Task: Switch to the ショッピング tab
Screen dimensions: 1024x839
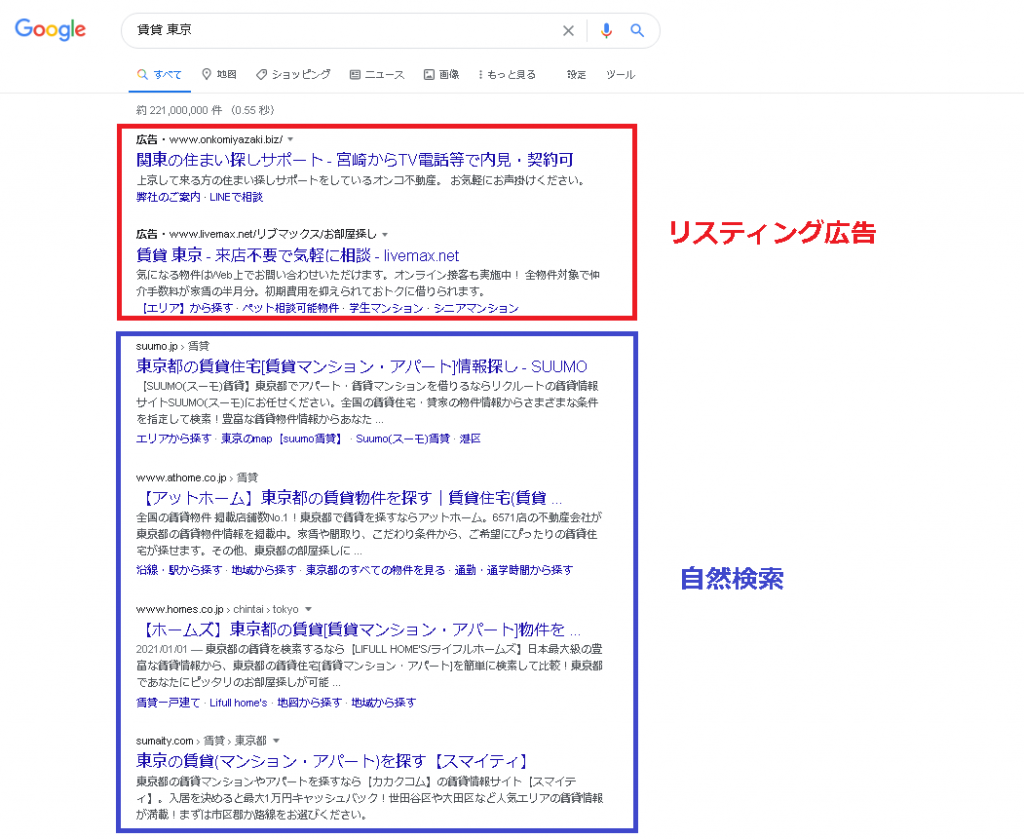Action: (x=293, y=74)
